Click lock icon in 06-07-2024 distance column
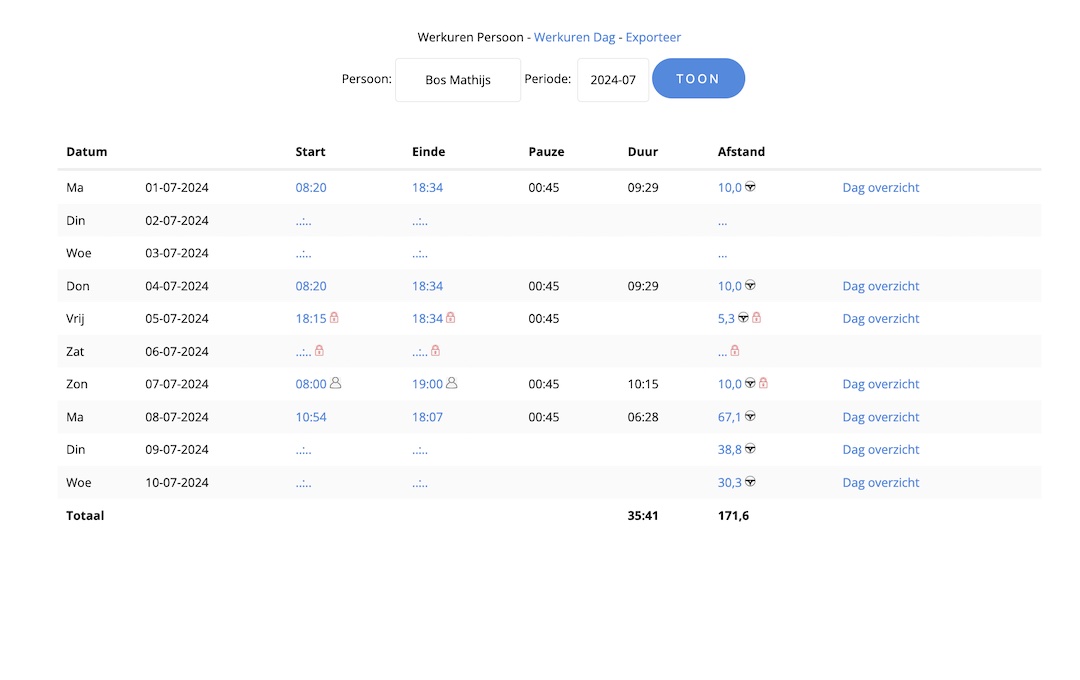 coord(735,351)
